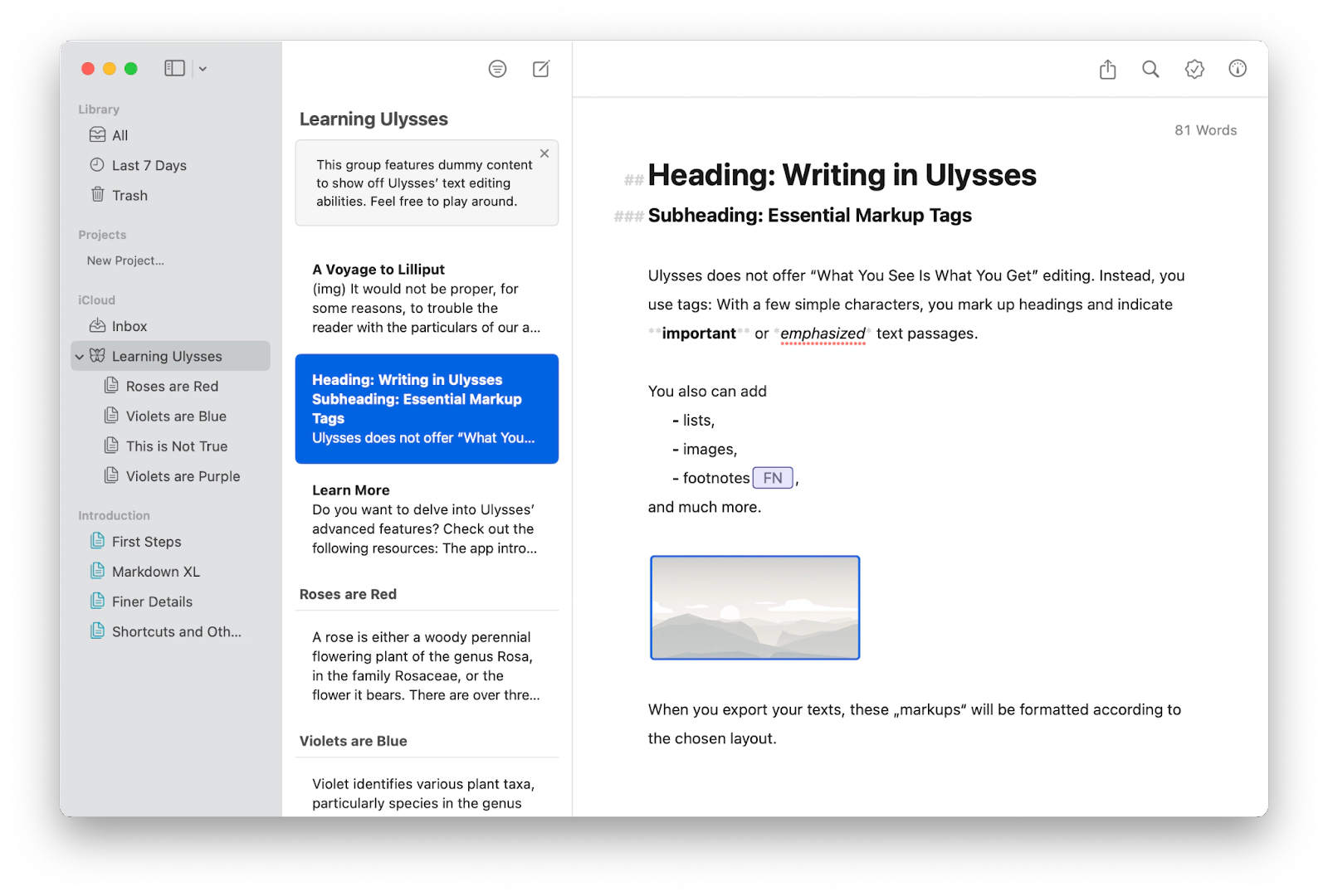The image size is (1328, 896).
Task: Click the clock icon for Last 7 Days
Action: click(97, 164)
